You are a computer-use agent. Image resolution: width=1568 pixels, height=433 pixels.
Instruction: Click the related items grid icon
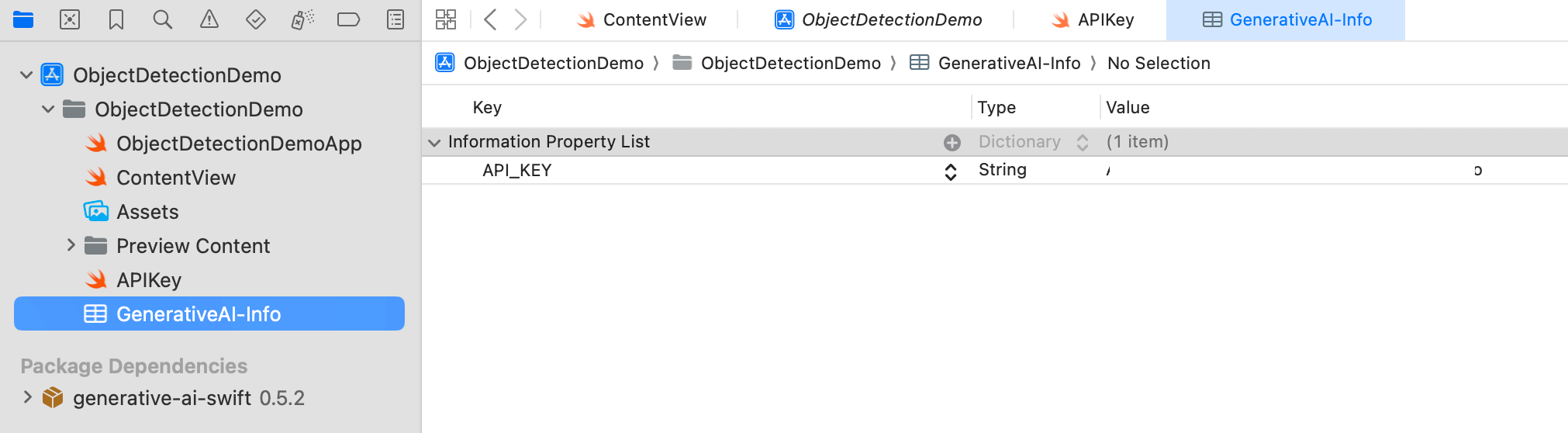tap(446, 19)
